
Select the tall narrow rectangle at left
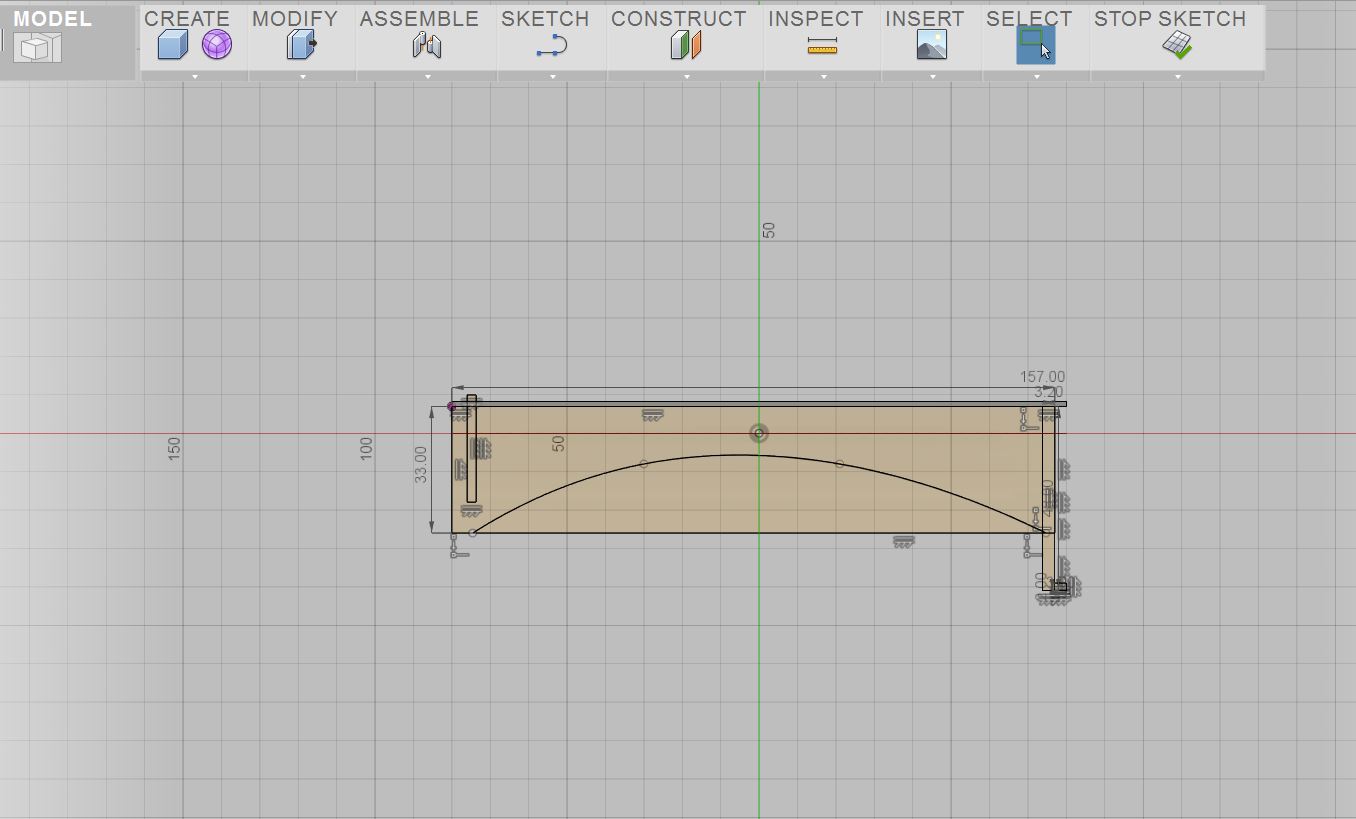(x=471, y=448)
